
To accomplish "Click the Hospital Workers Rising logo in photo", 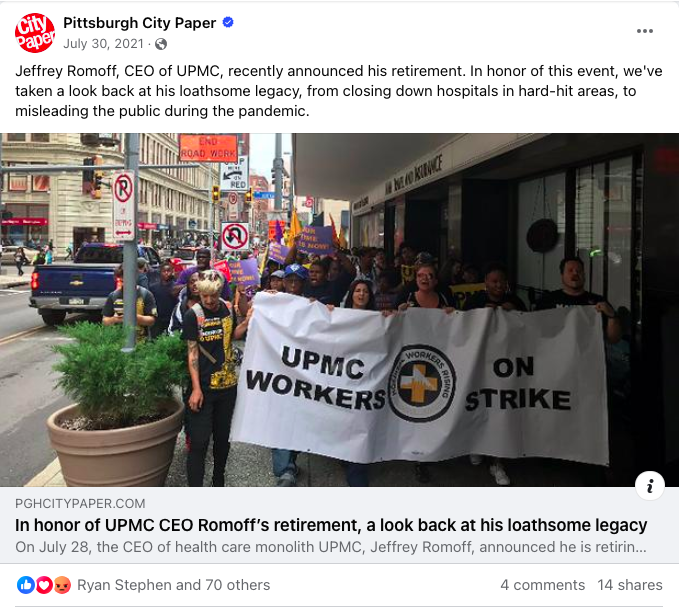I will [x=421, y=383].
